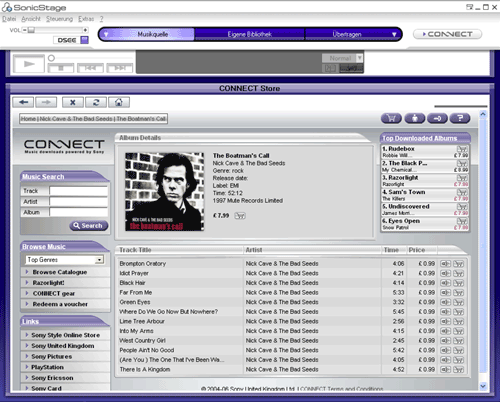The image size is (500, 402).
Task: Open the Ansicht menu
Action: tap(31, 19)
